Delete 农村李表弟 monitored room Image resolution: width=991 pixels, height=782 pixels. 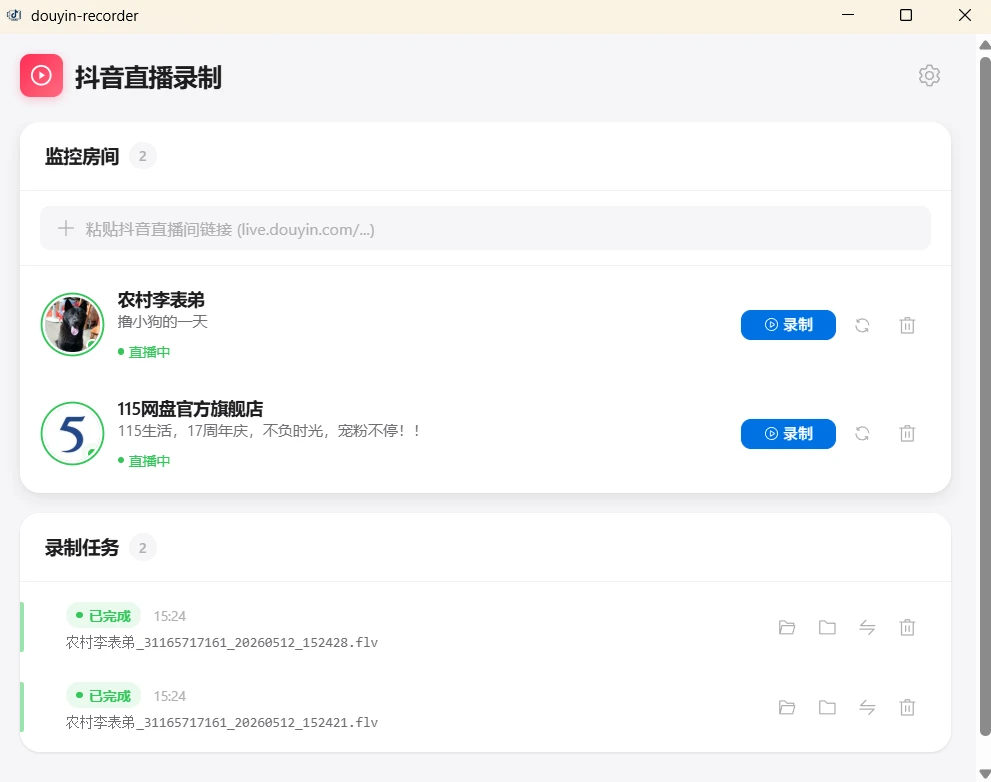click(x=907, y=325)
